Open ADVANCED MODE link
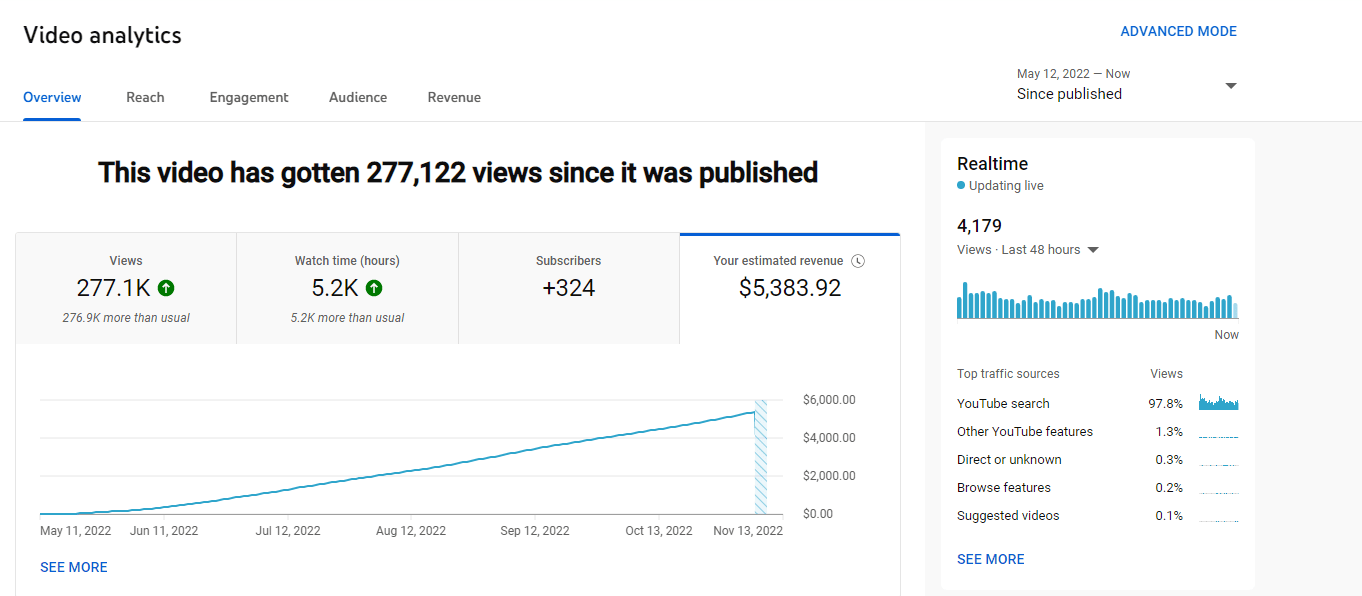This screenshot has width=1362, height=596. click(x=1178, y=31)
